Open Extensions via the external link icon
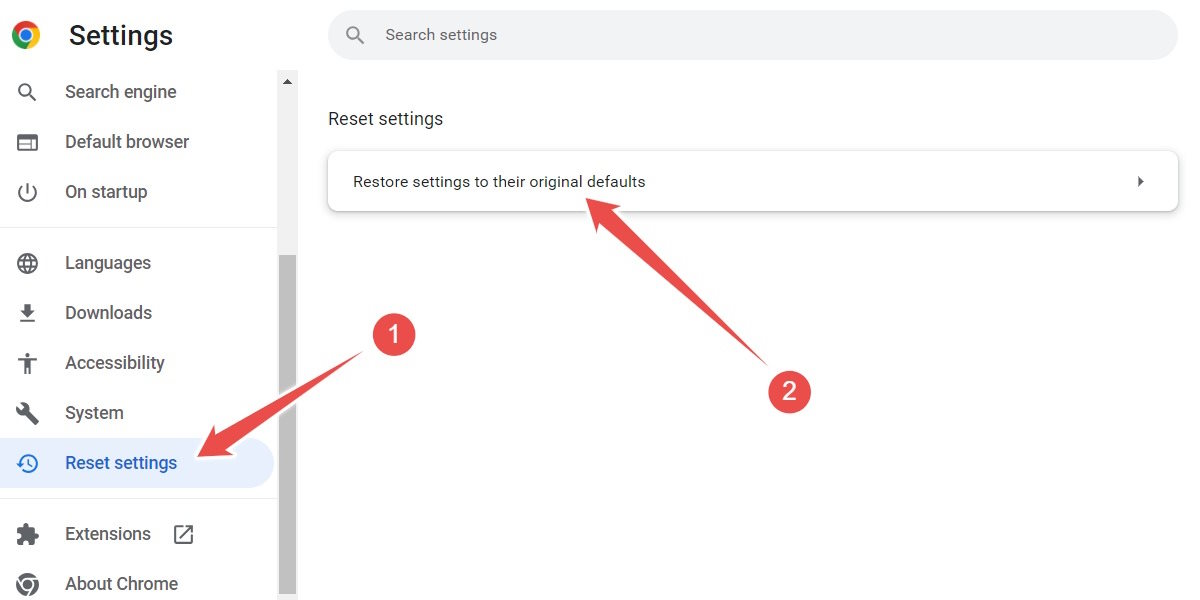Screen dimensions: 1200x600 click(x=183, y=533)
